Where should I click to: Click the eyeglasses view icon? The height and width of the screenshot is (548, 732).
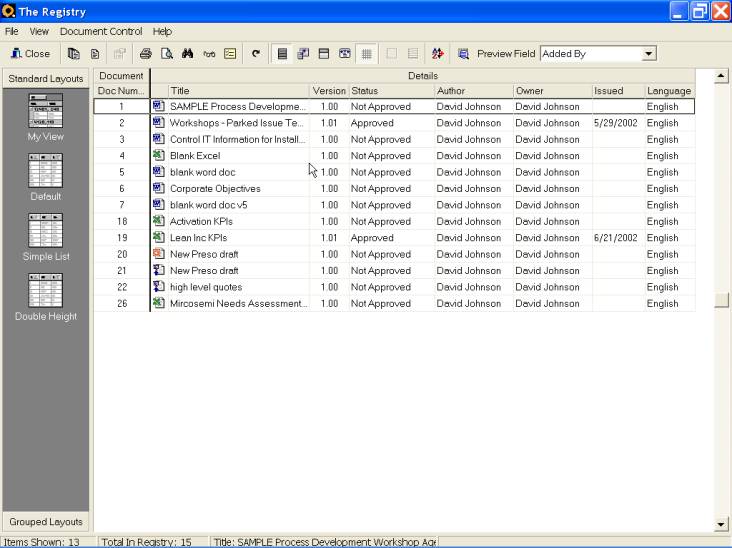pos(209,54)
